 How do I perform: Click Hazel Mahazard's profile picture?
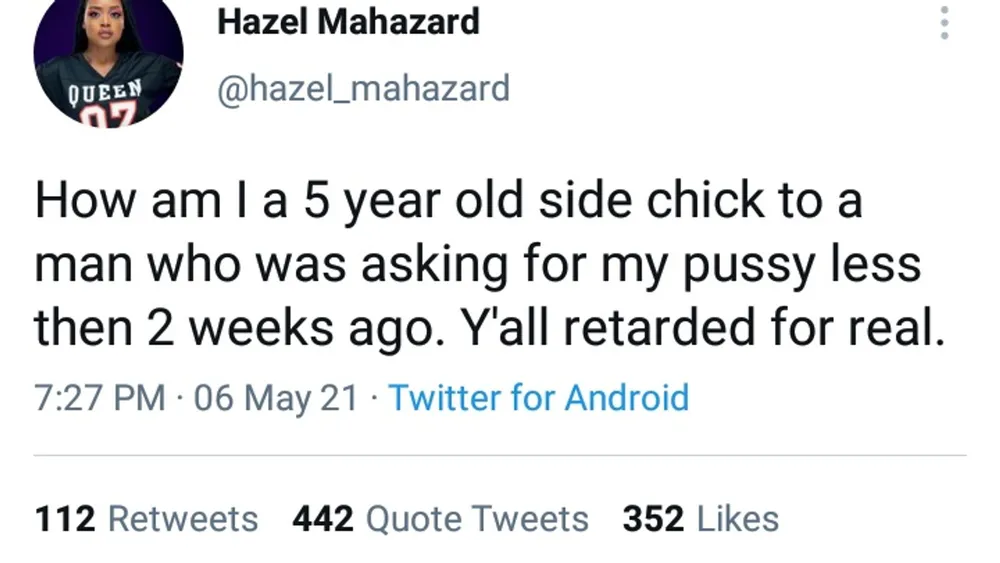(x=108, y=60)
